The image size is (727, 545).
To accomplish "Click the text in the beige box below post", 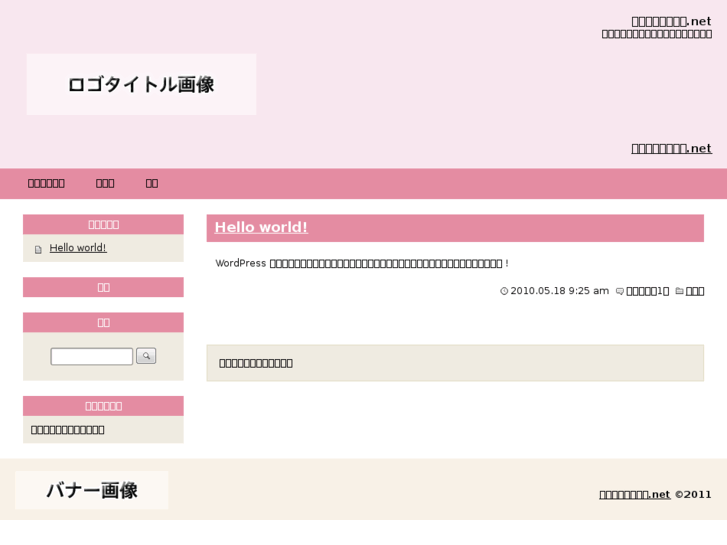I will click(256, 363).
